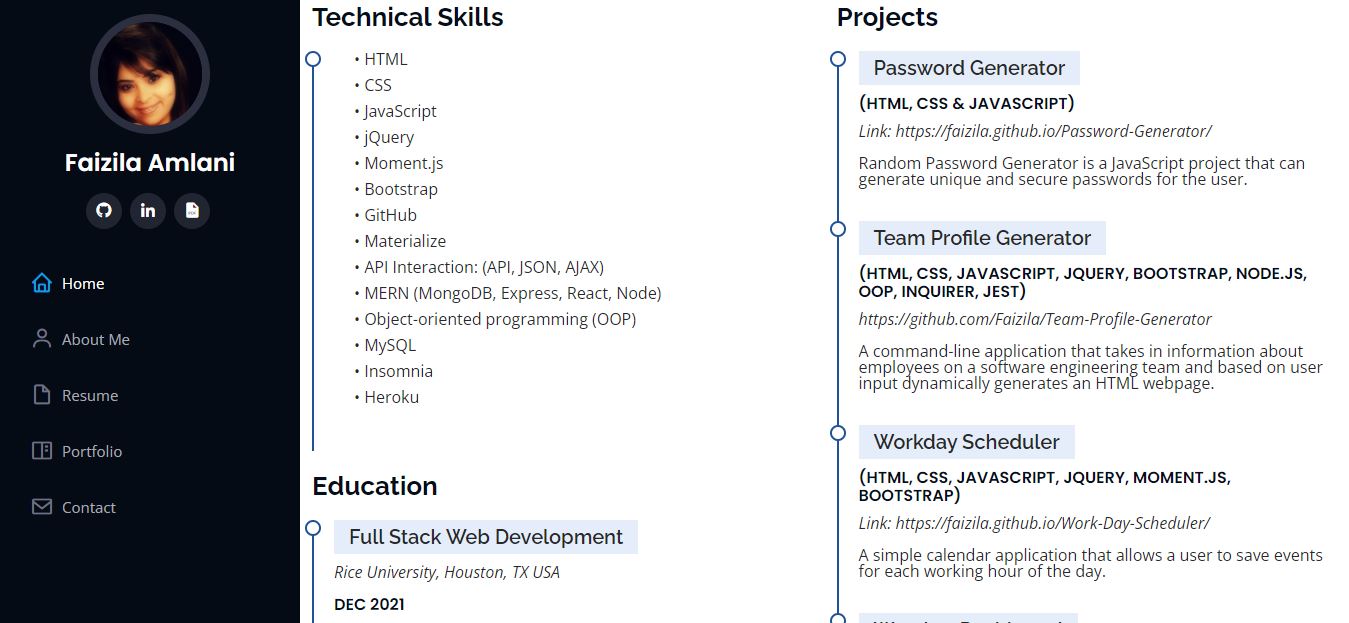Click the (HTML, CSS & JAVASCRIPT) tech line

[x=967, y=103]
